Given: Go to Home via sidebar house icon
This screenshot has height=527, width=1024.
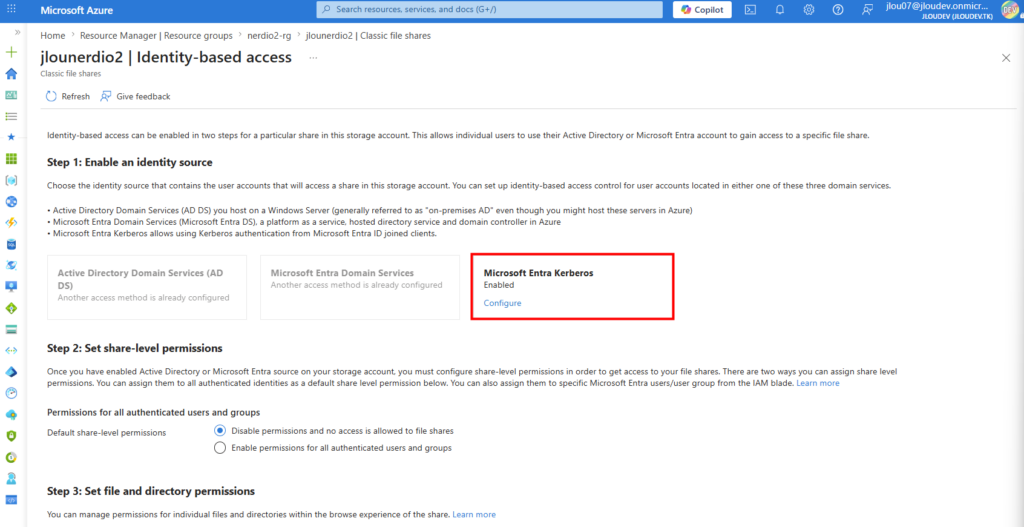Looking at the screenshot, I should pyautogui.click(x=11, y=74).
